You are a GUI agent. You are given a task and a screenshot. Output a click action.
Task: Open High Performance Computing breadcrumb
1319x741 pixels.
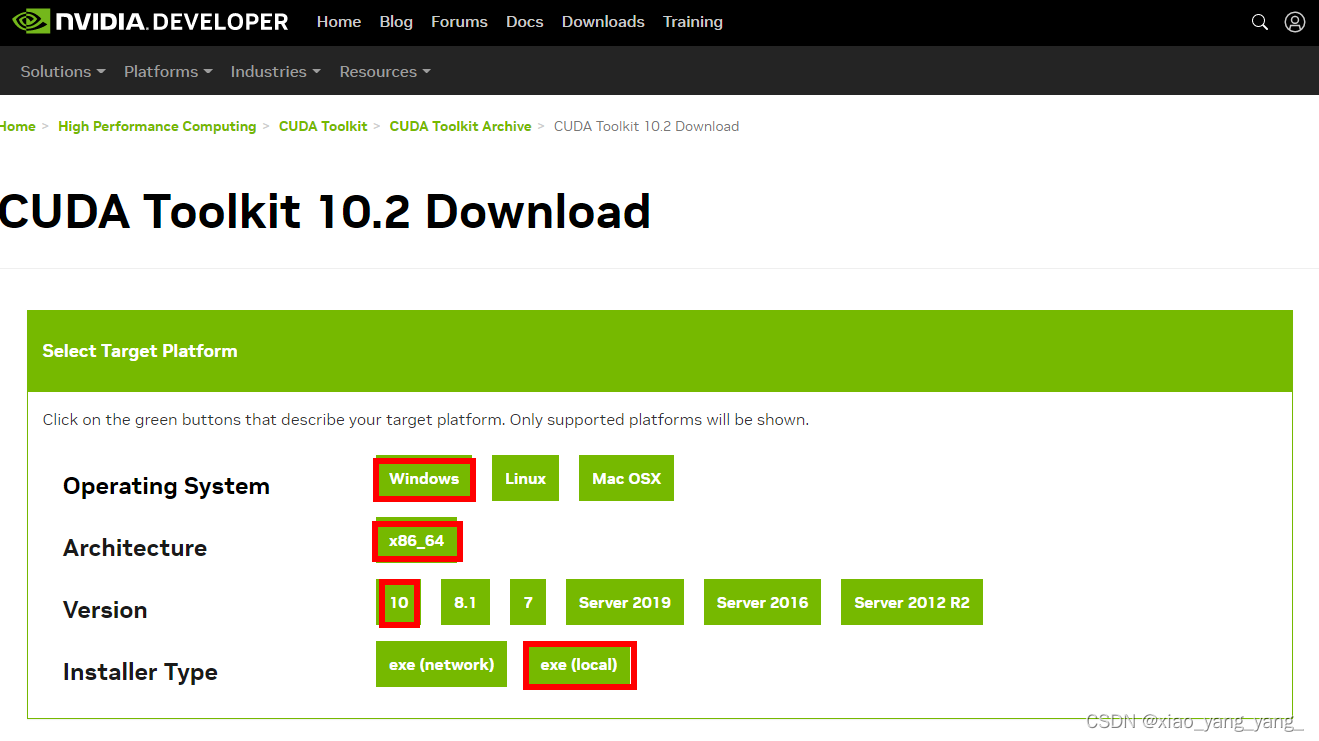tap(157, 126)
